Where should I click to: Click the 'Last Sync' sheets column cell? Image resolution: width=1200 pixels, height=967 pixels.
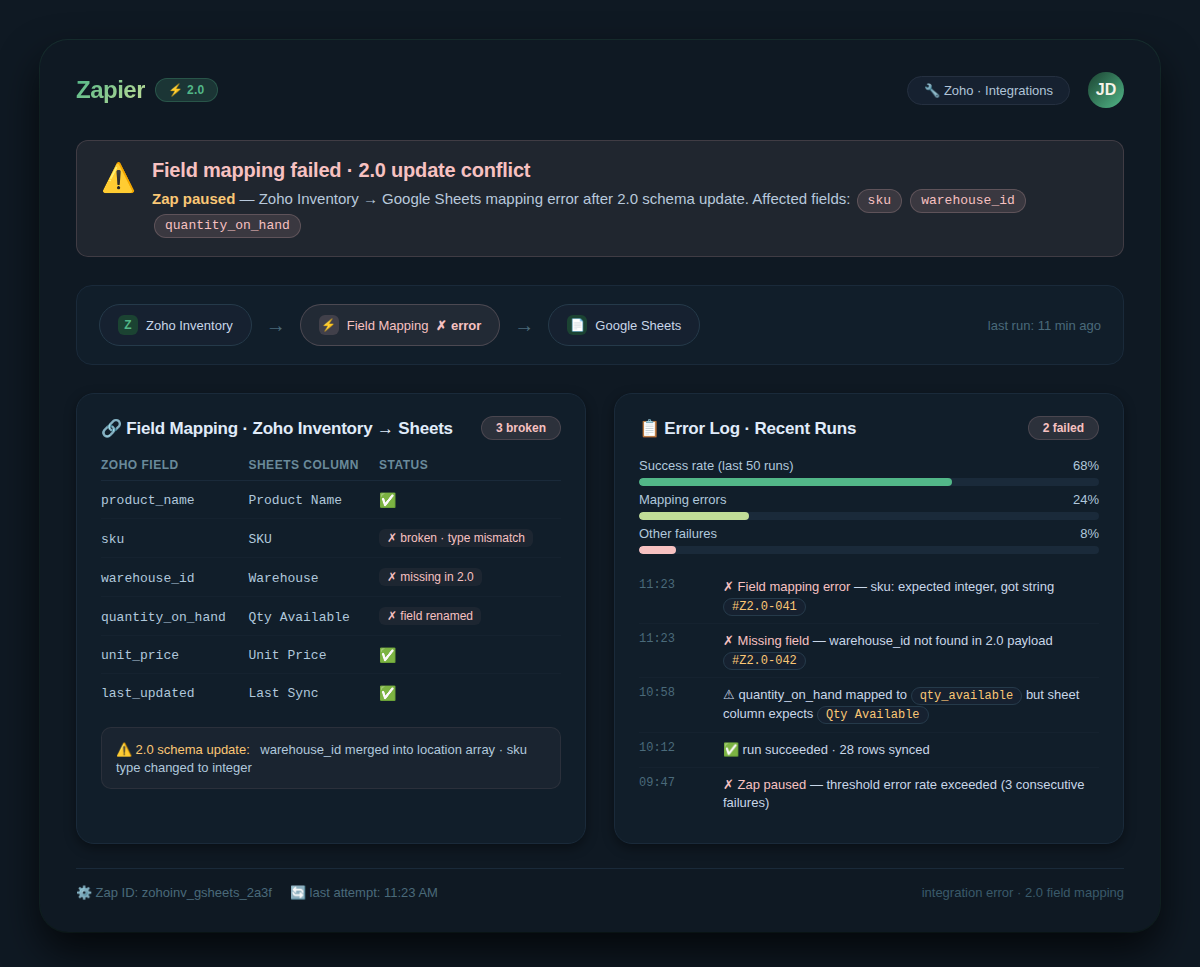click(x=283, y=693)
